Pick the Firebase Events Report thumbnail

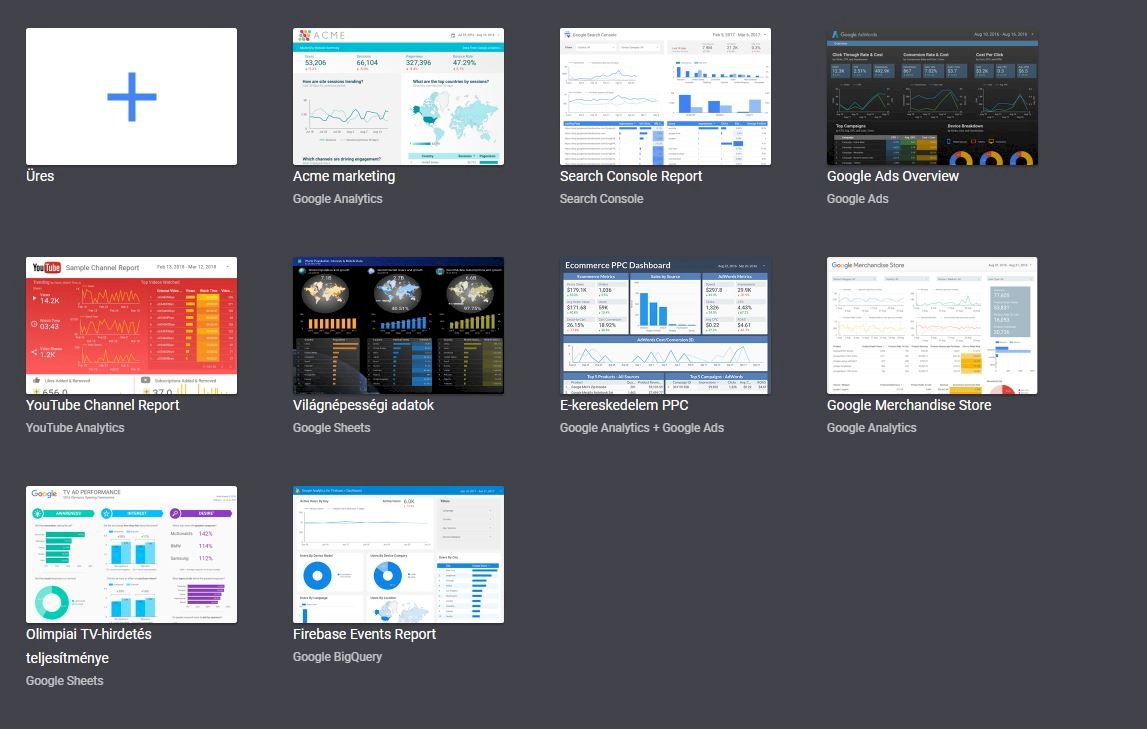point(398,555)
